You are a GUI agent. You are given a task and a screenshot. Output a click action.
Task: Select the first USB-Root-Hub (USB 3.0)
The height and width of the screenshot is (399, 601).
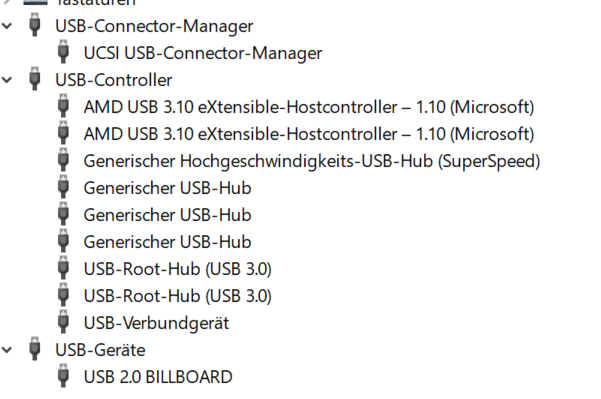coord(178,269)
